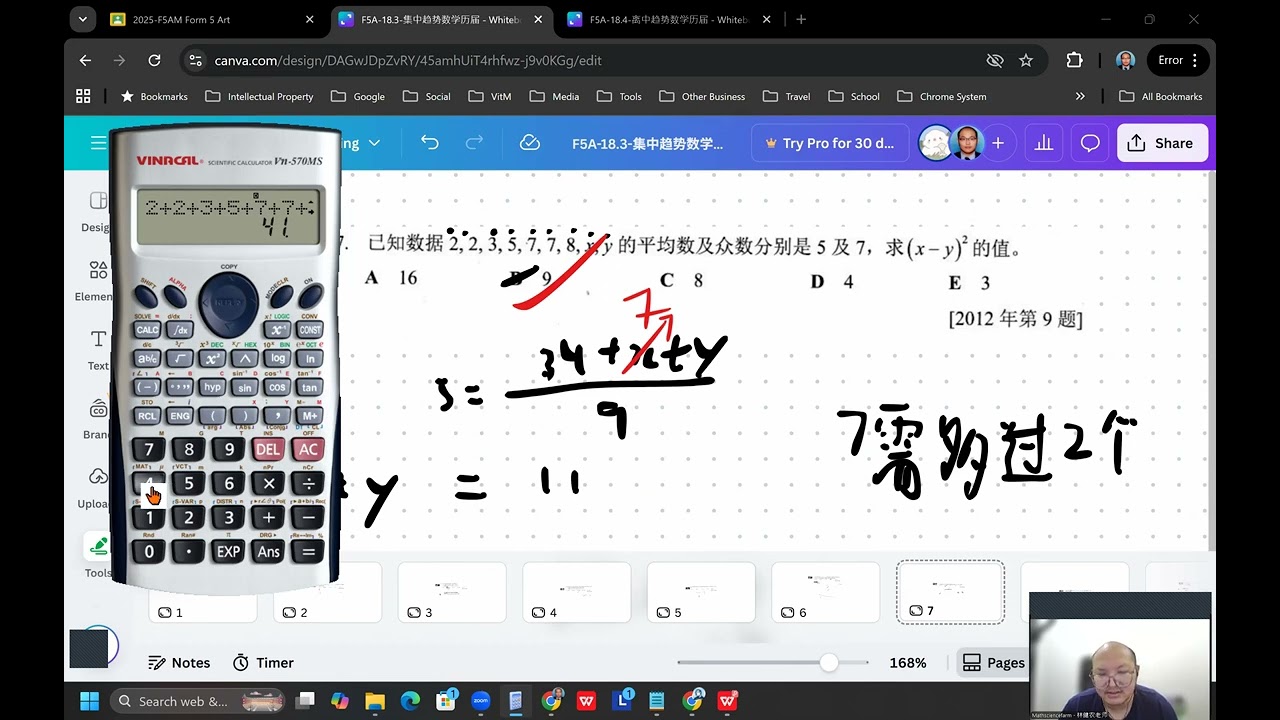
Task: Click the calculator AC key
Action: pyautogui.click(x=308, y=449)
